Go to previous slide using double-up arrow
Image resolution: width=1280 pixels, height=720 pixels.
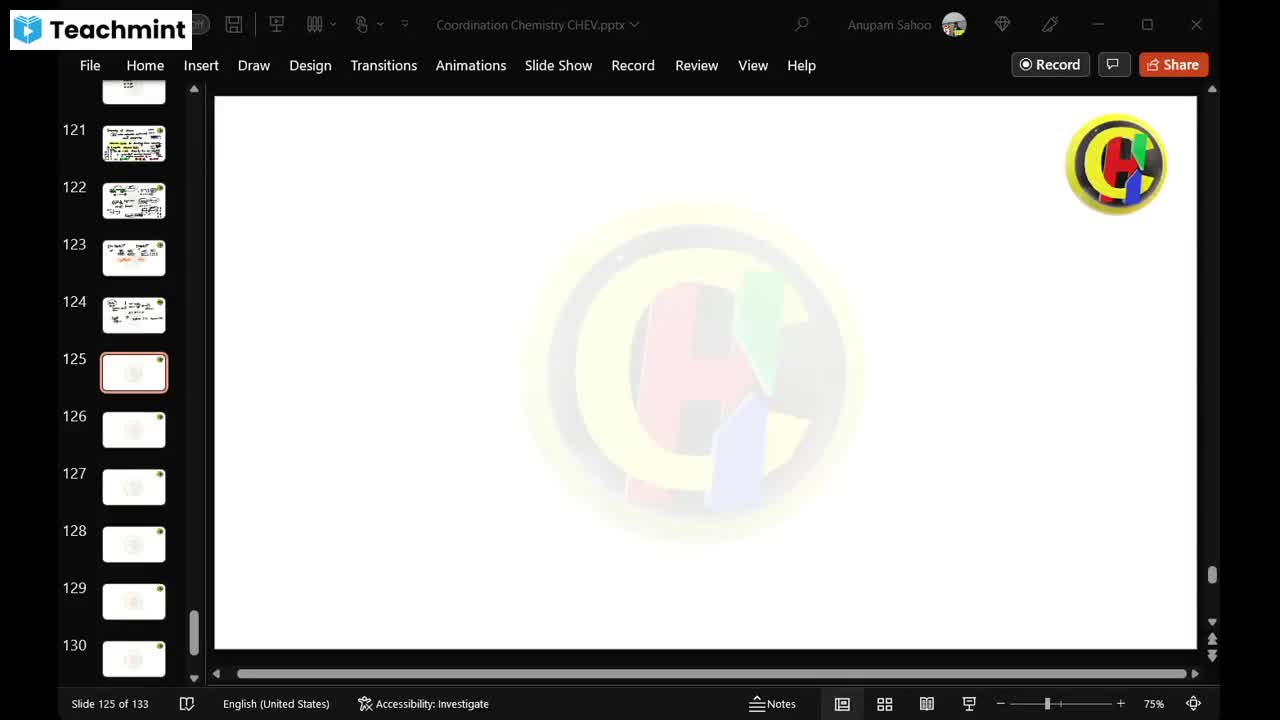pos(1212,639)
